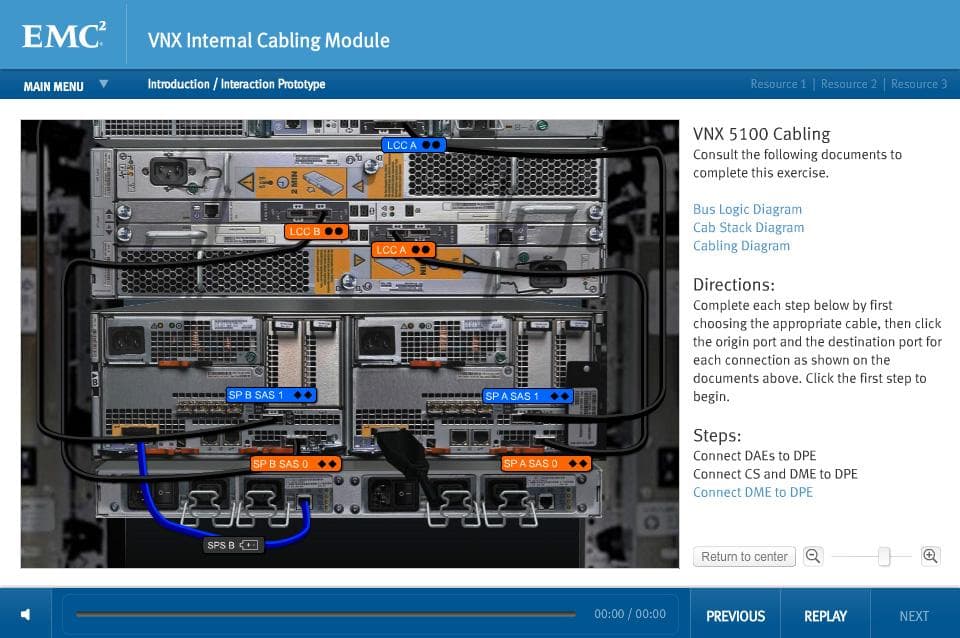
Task: Click the zoom level slider handle
Action: tap(884, 557)
